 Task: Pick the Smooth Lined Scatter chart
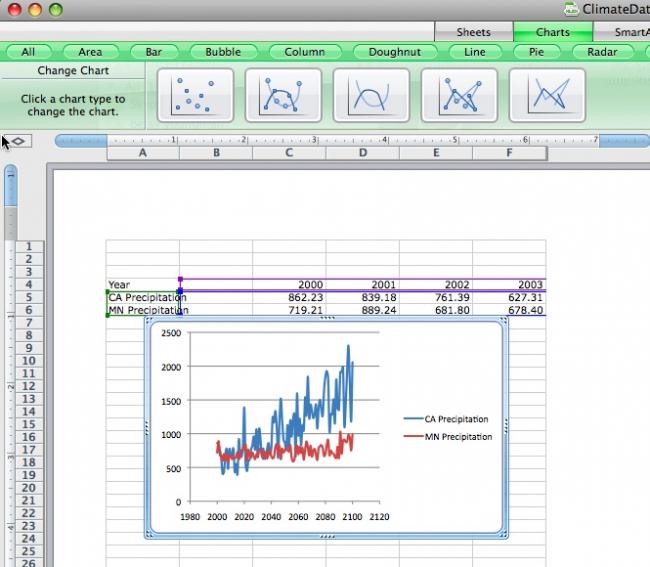[371, 94]
